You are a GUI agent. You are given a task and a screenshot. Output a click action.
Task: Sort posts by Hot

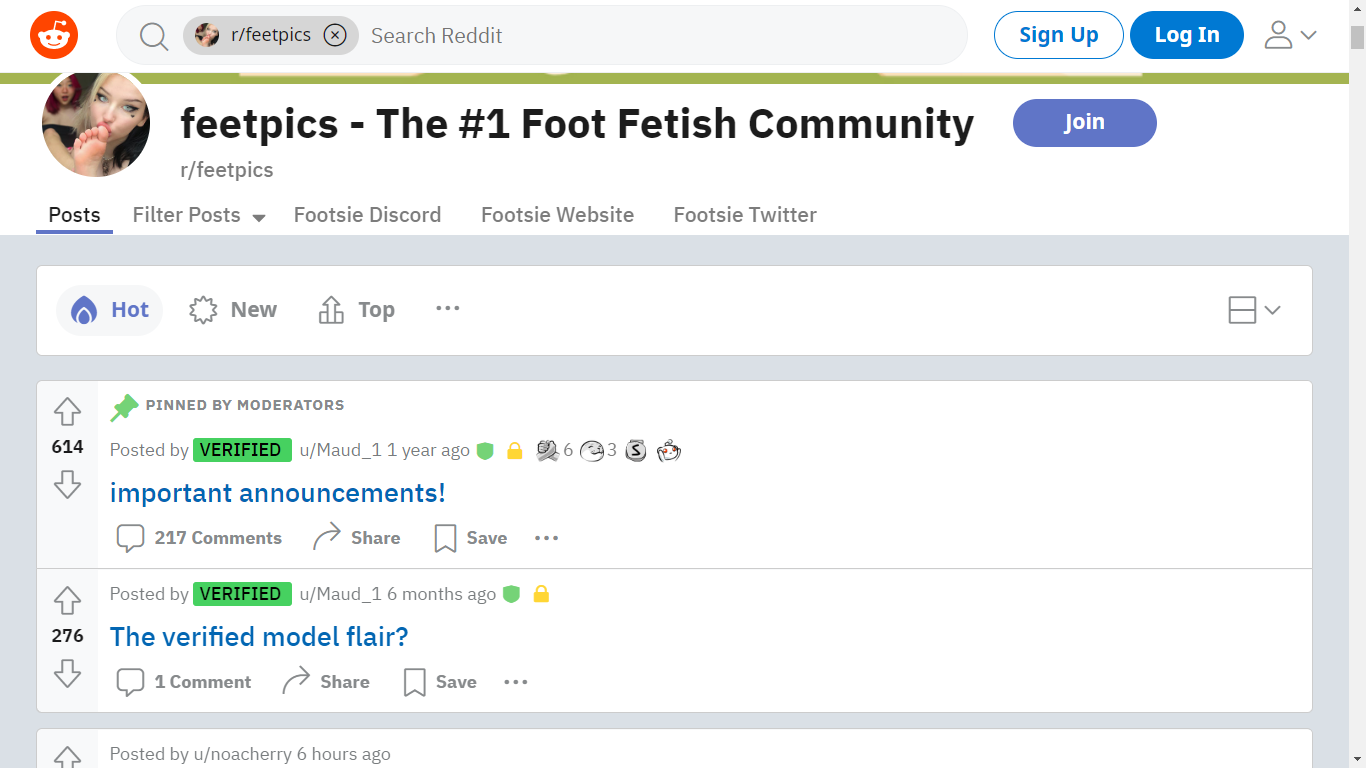pyautogui.click(x=110, y=310)
